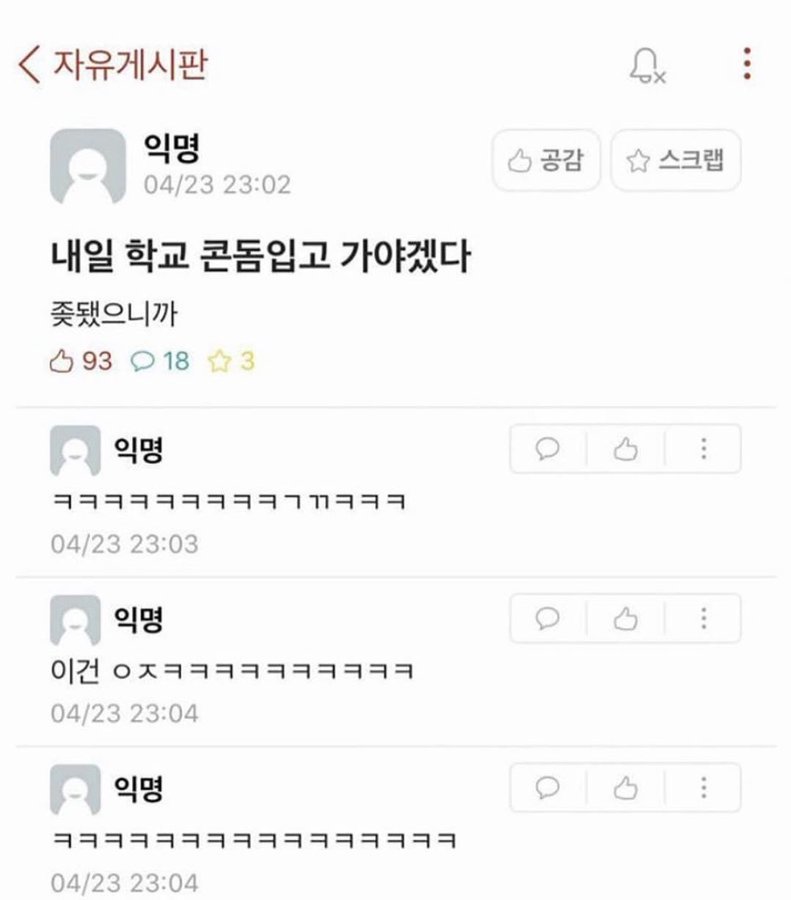Screen dimensions: 791x900
Task: Open more options on the first comment
Action: point(703,449)
